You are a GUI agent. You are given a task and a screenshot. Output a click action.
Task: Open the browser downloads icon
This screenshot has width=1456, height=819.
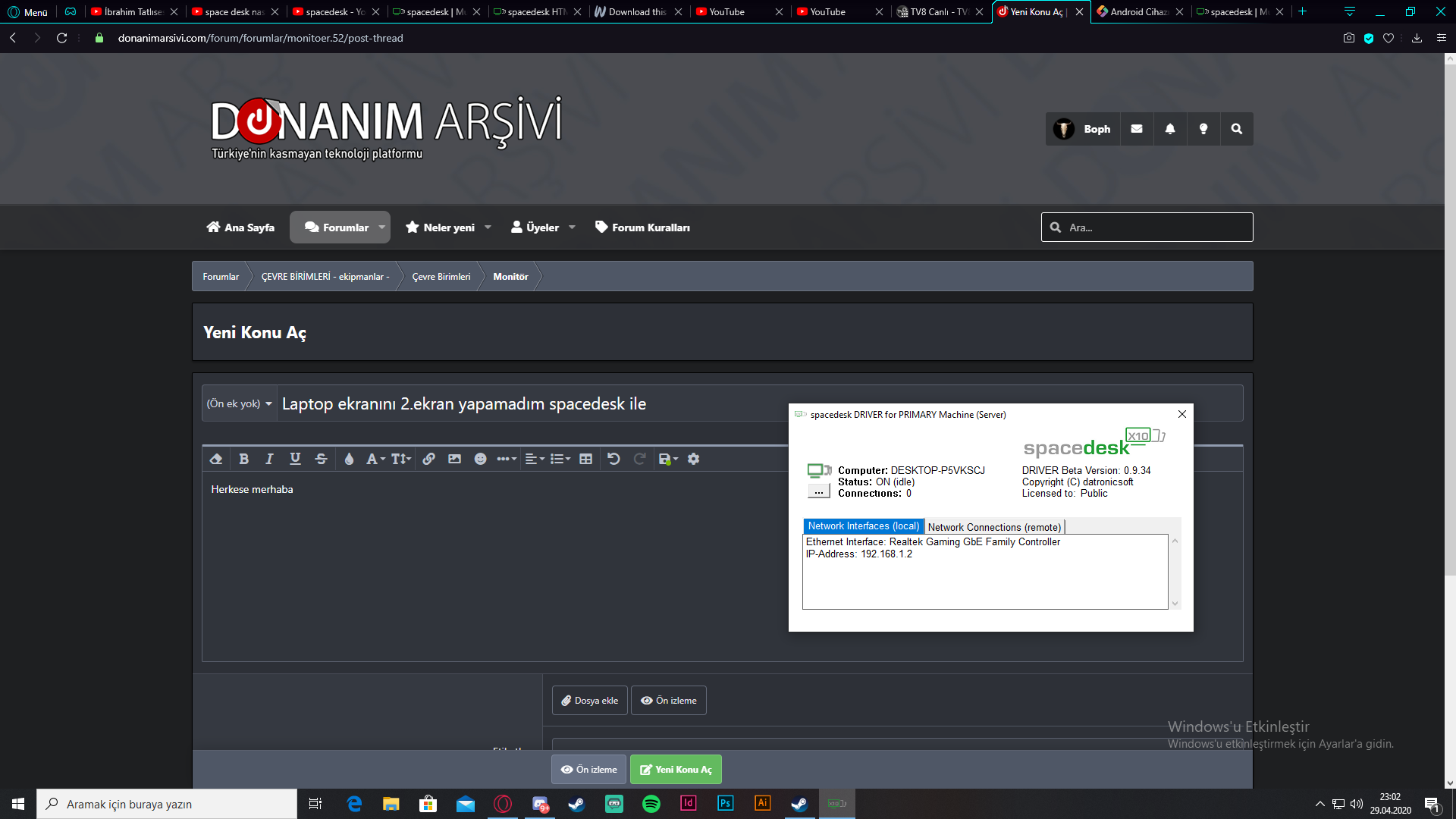tap(1417, 38)
